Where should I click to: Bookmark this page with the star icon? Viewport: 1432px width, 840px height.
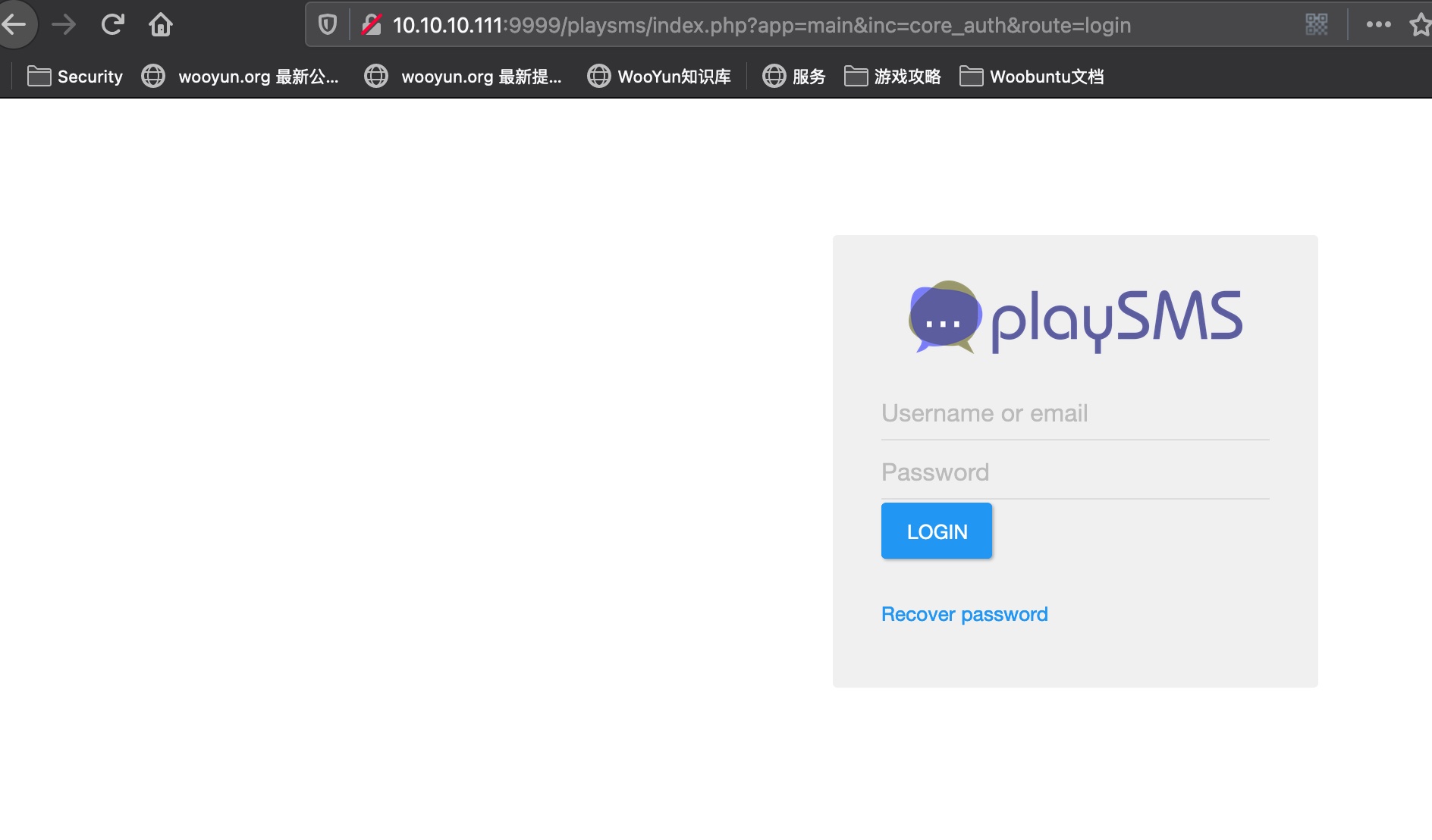[x=1420, y=25]
